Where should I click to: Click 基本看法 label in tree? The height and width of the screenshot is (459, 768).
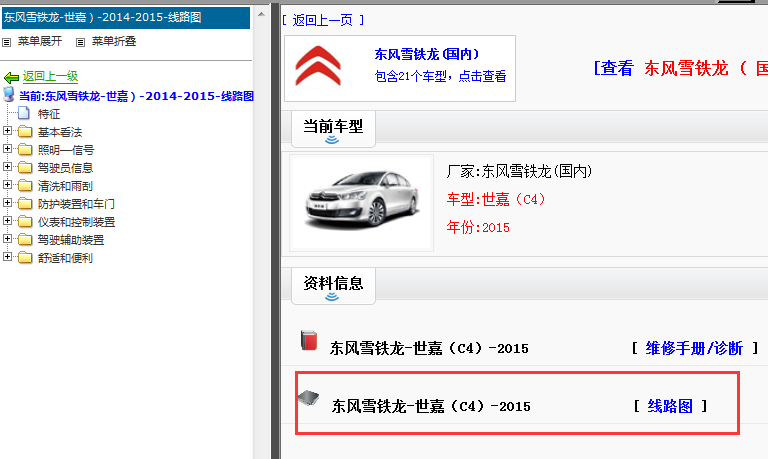60,132
